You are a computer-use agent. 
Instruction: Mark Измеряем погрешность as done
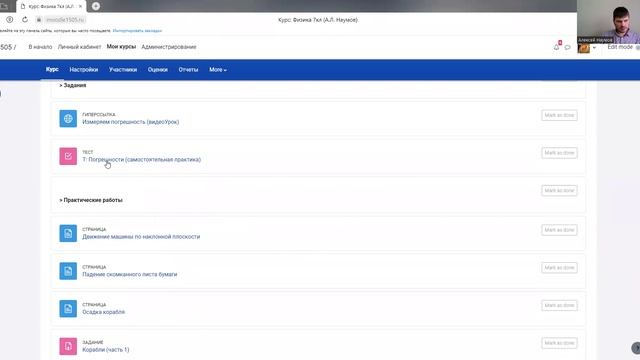point(559,115)
